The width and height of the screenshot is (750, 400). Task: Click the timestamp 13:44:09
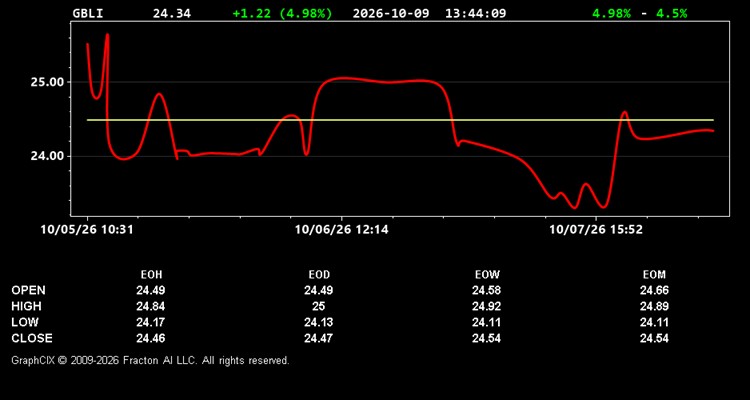[x=475, y=13]
